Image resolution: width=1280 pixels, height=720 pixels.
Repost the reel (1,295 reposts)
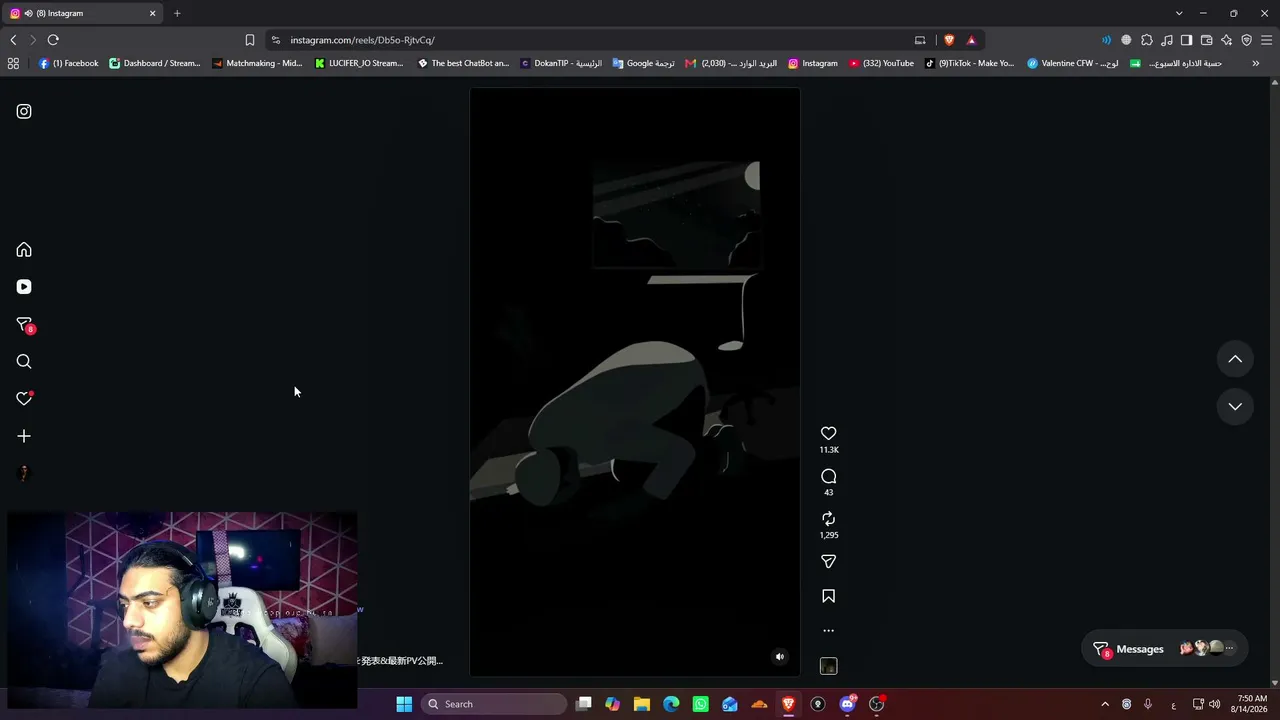click(828, 519)
